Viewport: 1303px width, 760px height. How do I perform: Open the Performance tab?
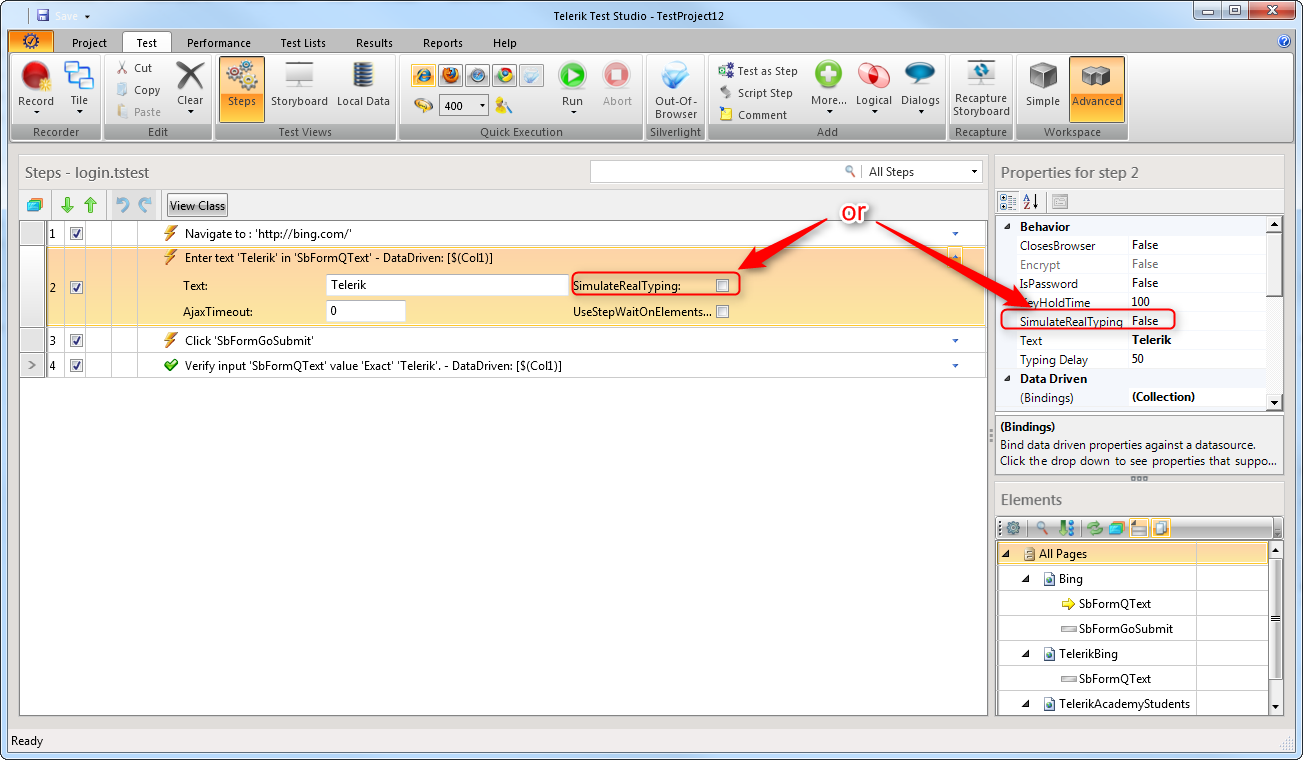(x=219, y=43)
